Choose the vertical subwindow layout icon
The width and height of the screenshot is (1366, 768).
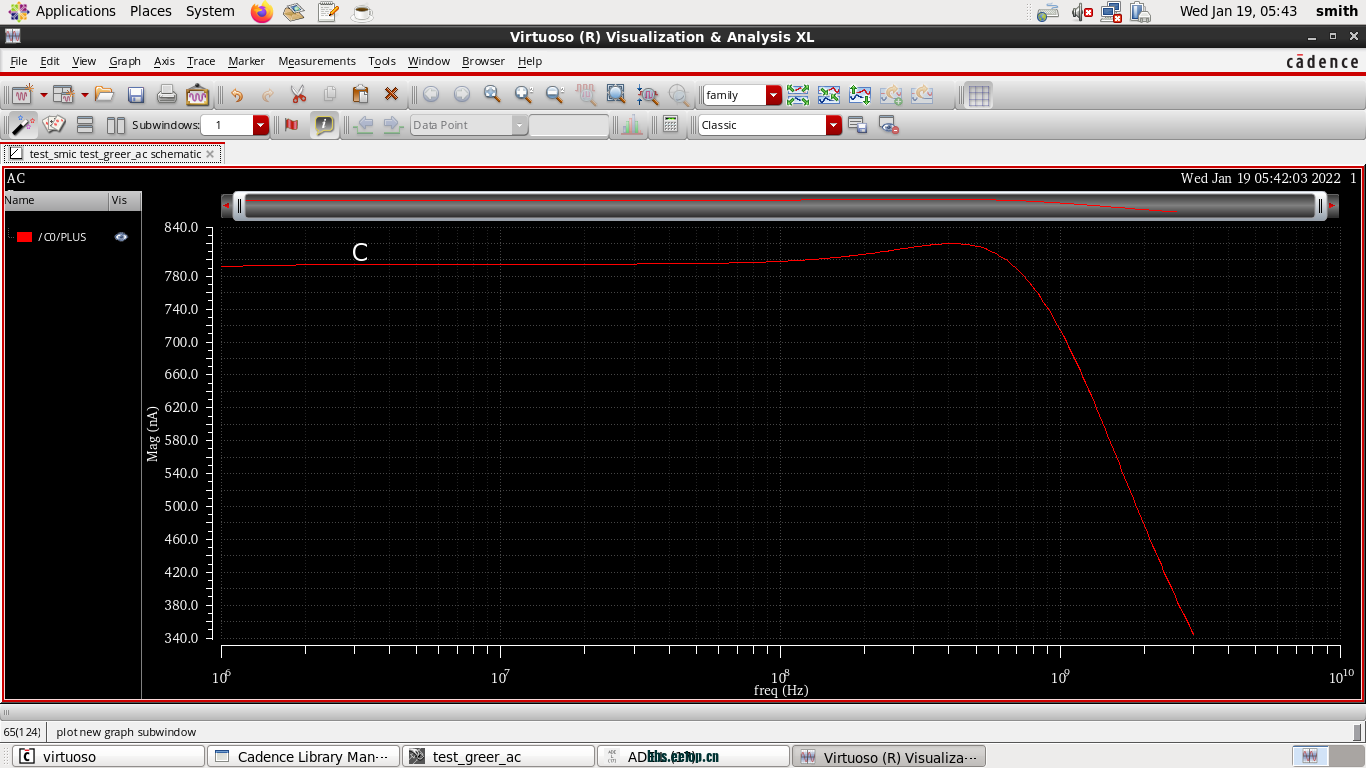pyautogui.click(x=116, y=125)
